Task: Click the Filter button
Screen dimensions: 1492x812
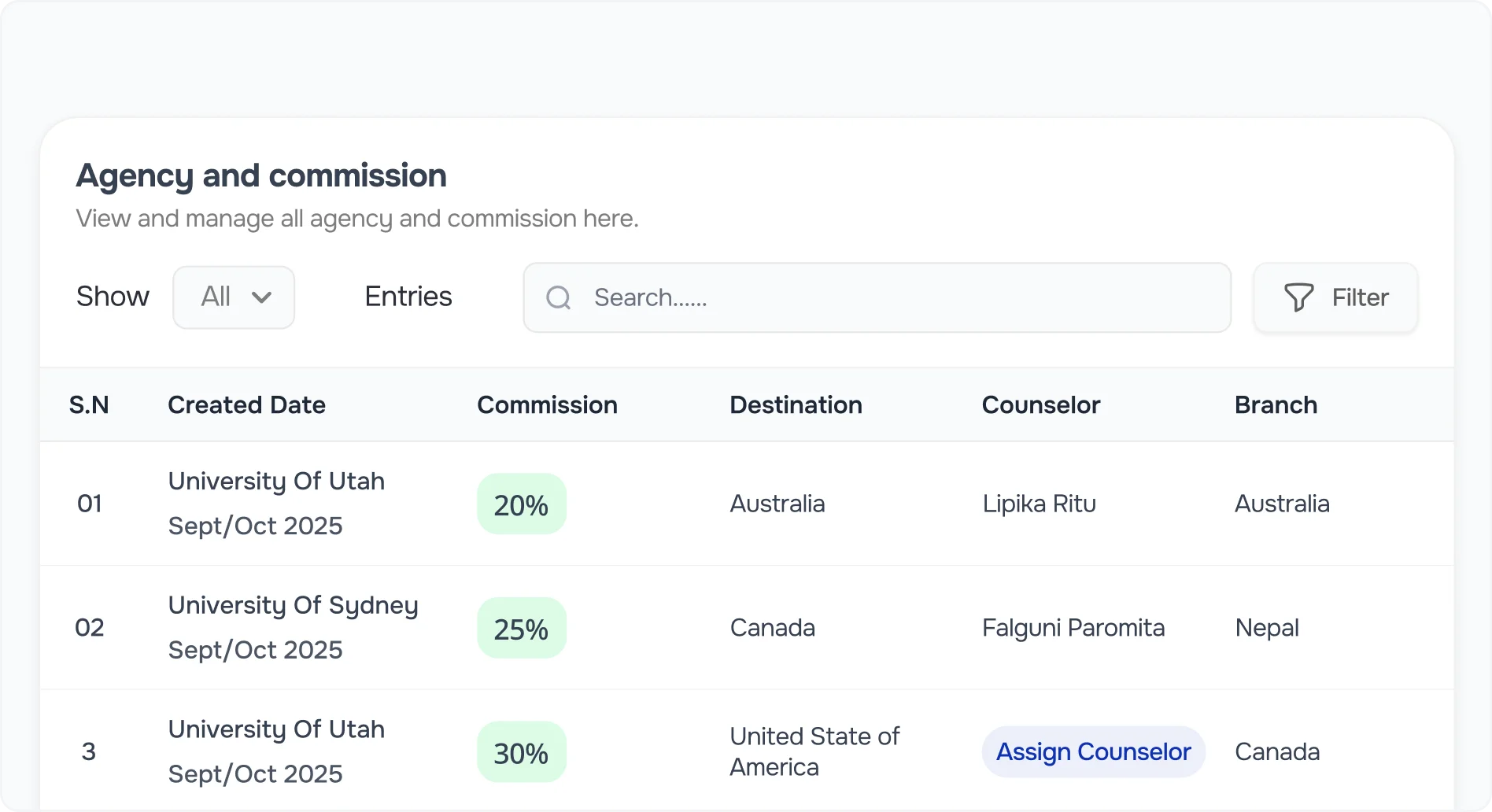Action: (x=1335, y=297)
